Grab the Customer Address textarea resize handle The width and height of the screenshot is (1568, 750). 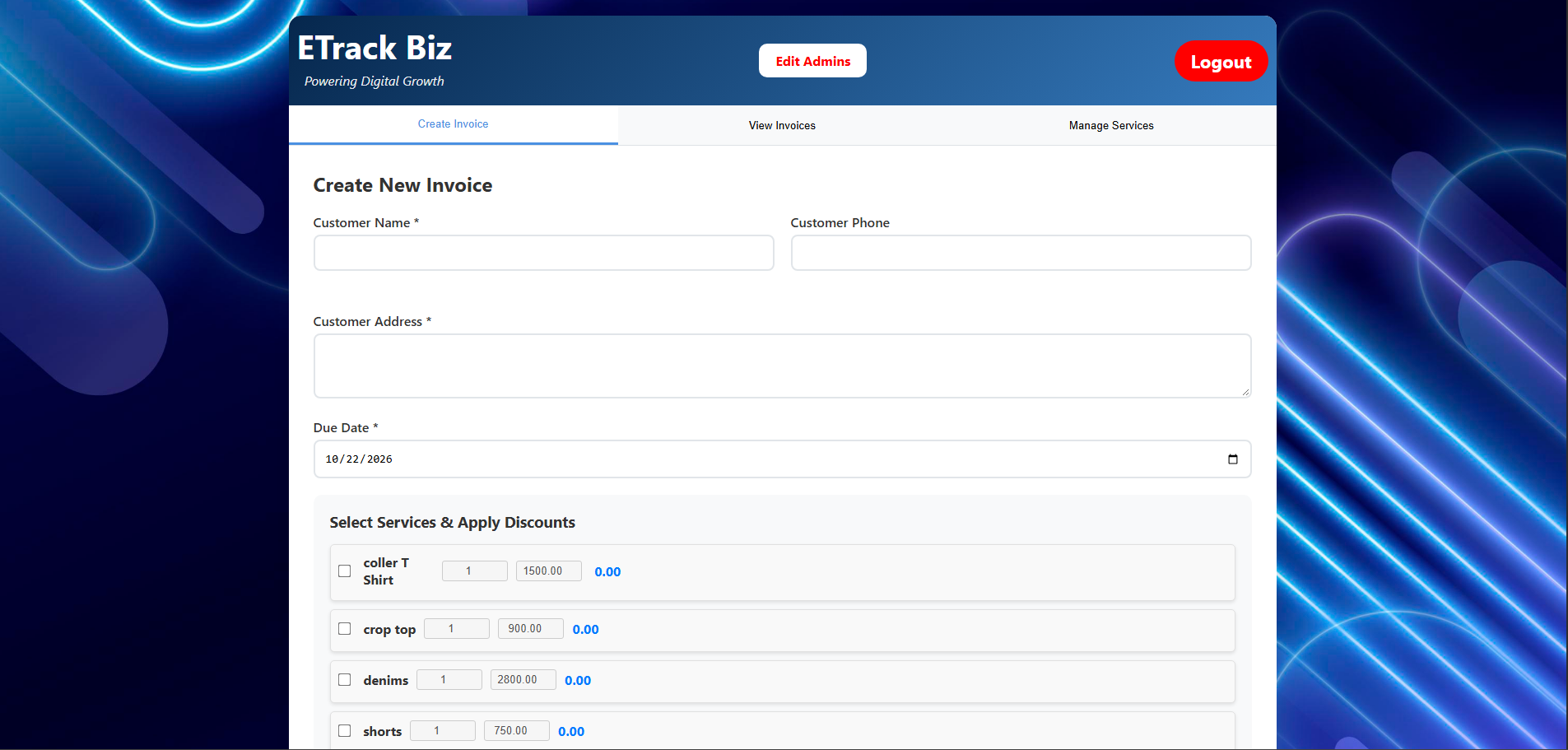tap(1245, 393)
